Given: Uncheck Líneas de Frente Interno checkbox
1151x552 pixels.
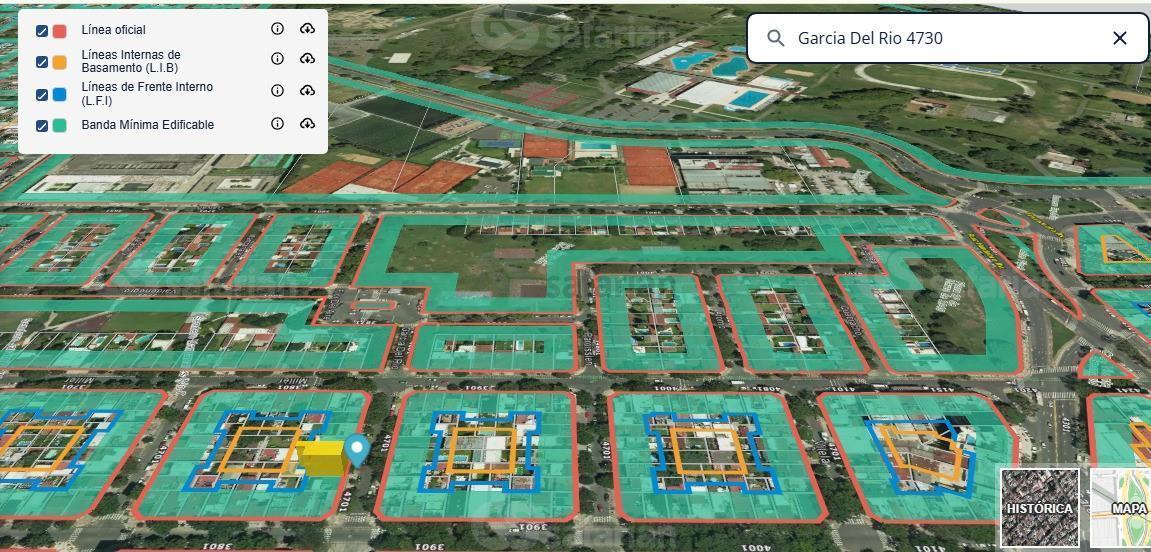Looking at the screenshot, I should click(42, 94).
